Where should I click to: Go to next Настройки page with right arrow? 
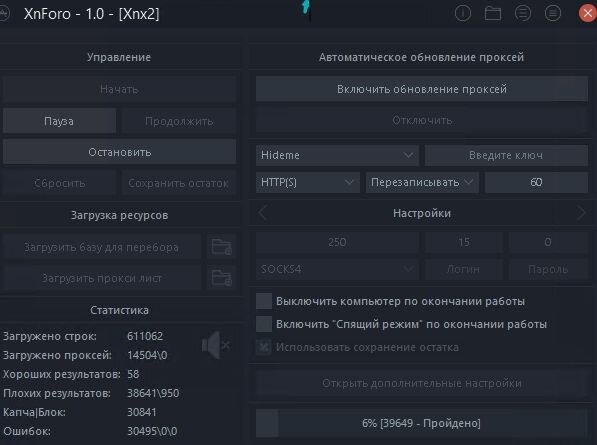point(581,213)
